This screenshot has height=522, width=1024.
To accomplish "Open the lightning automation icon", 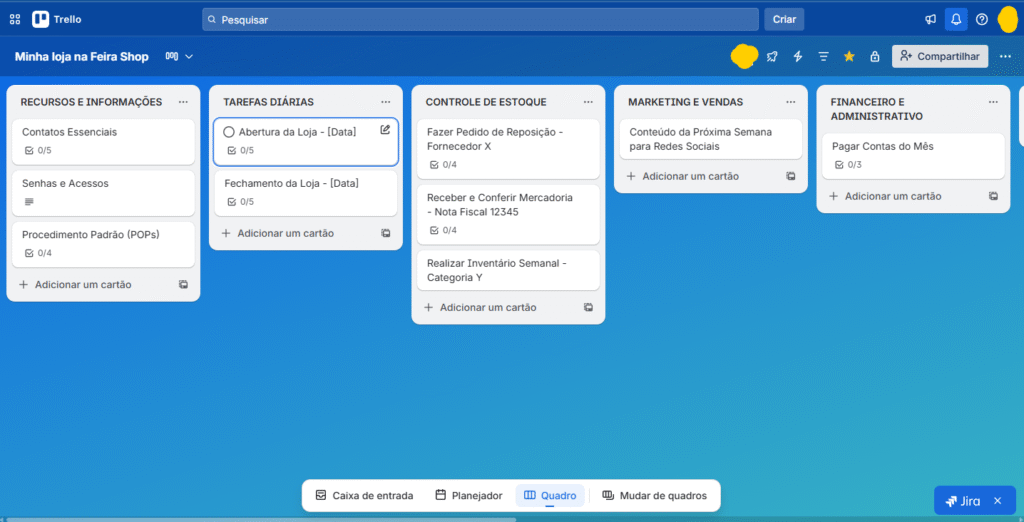I will tap(797, 57).
